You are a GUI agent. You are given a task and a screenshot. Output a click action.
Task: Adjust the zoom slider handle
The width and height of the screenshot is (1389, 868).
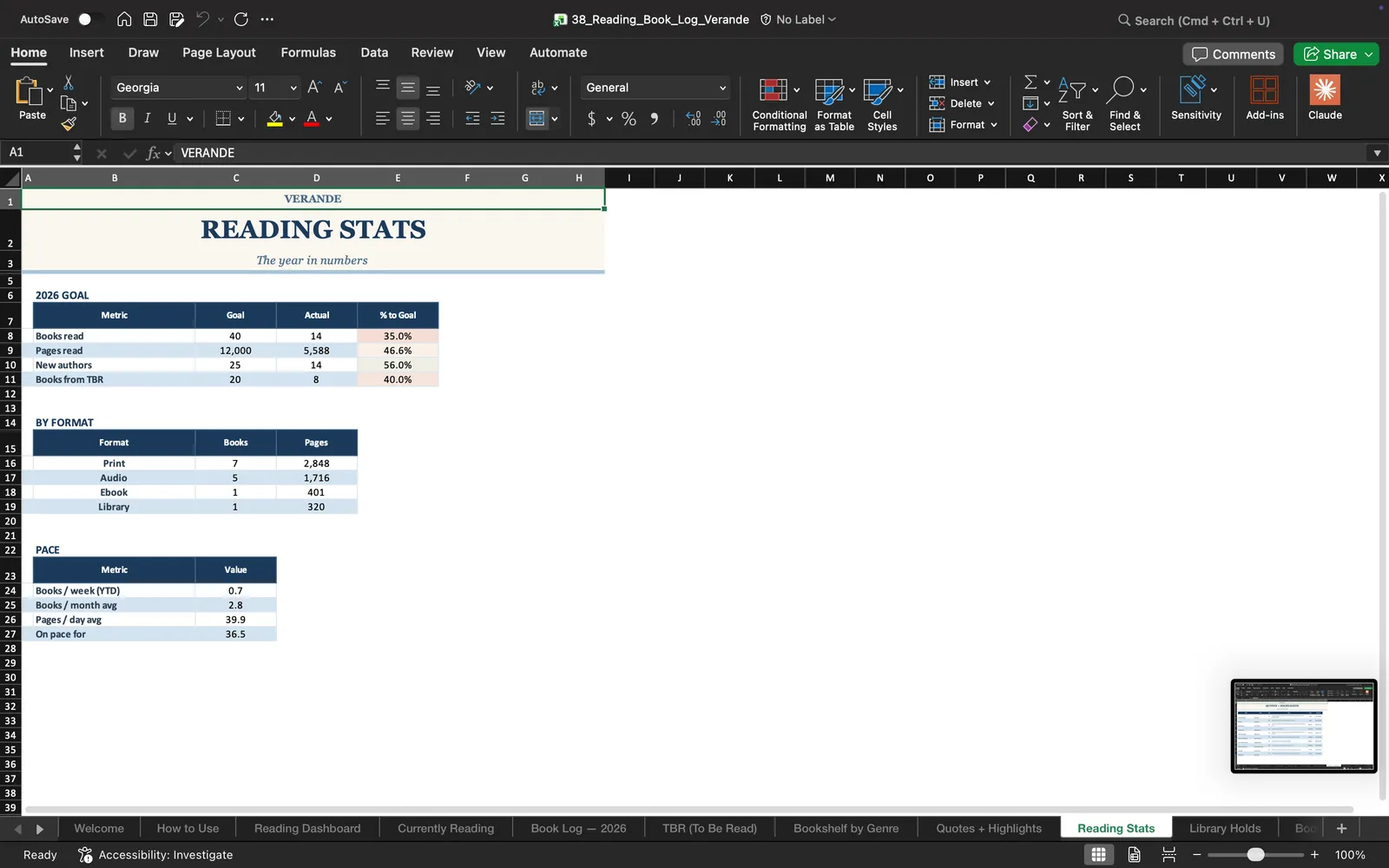pyautogui.click(x=1255, y=855)
